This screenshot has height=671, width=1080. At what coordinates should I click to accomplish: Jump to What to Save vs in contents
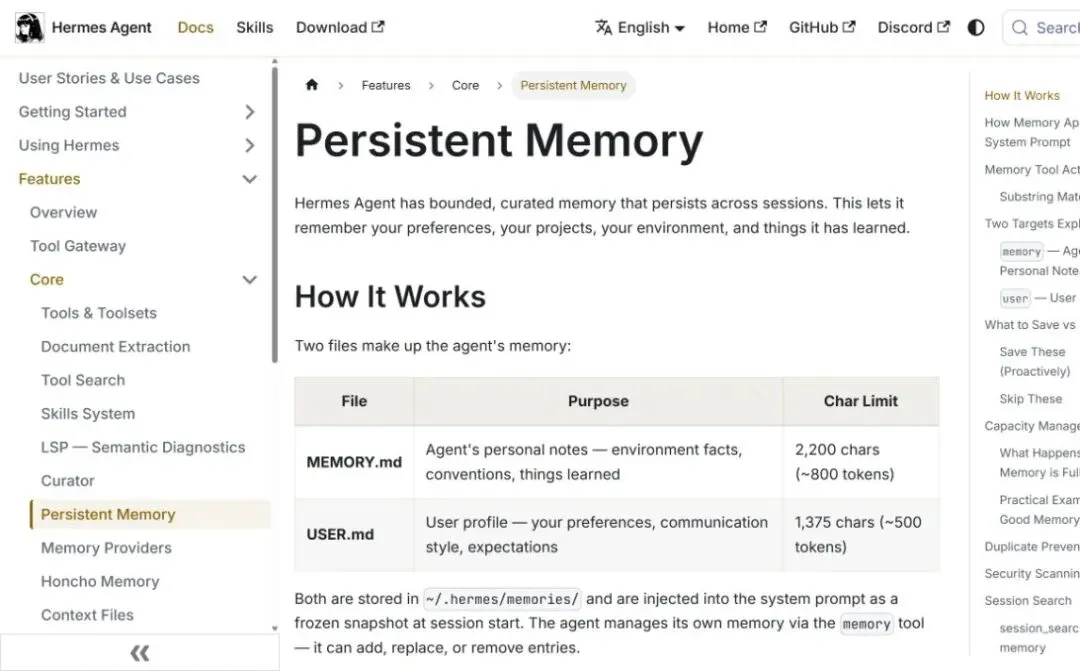coord(1030,324)
